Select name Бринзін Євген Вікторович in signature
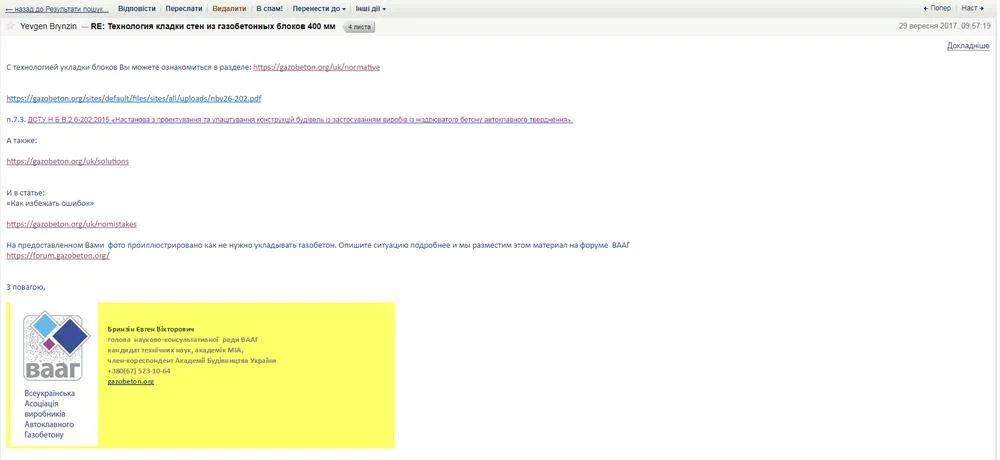1000x460 pixels. 151,329
